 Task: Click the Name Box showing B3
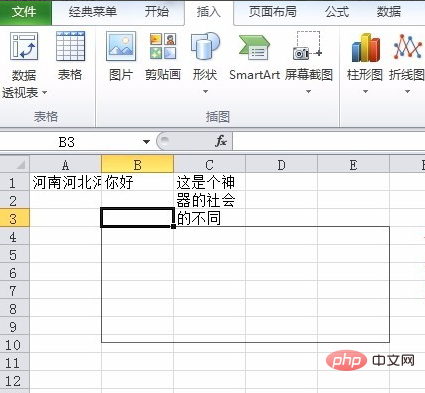tap(67, 142)
